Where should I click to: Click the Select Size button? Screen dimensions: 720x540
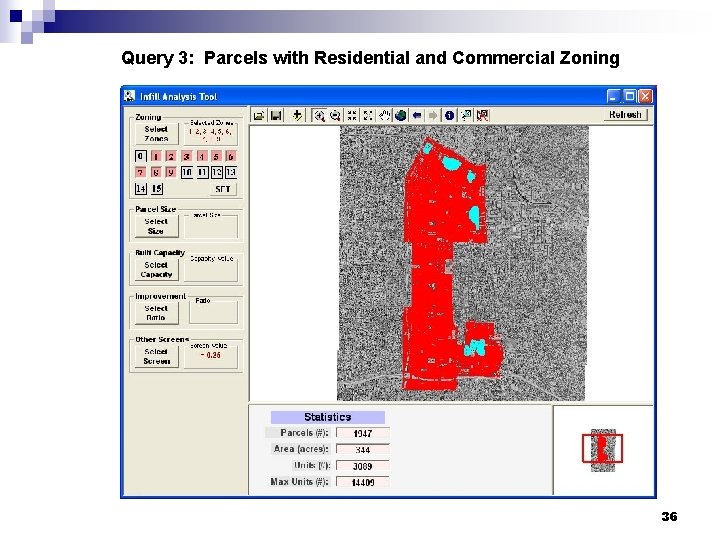coord(156,226)
